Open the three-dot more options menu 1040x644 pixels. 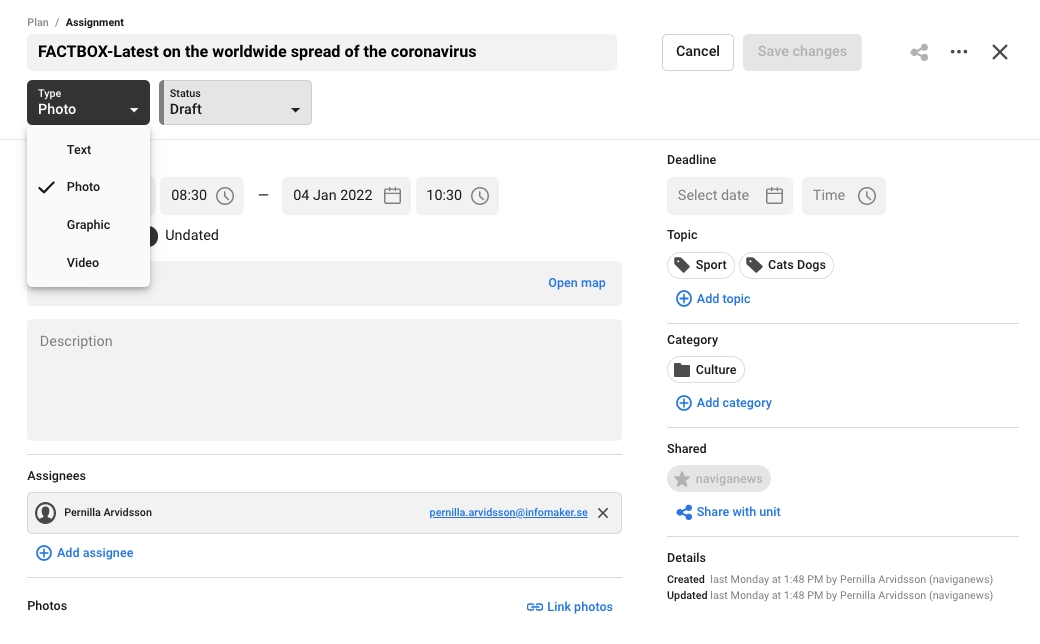(x=959, y=52)
